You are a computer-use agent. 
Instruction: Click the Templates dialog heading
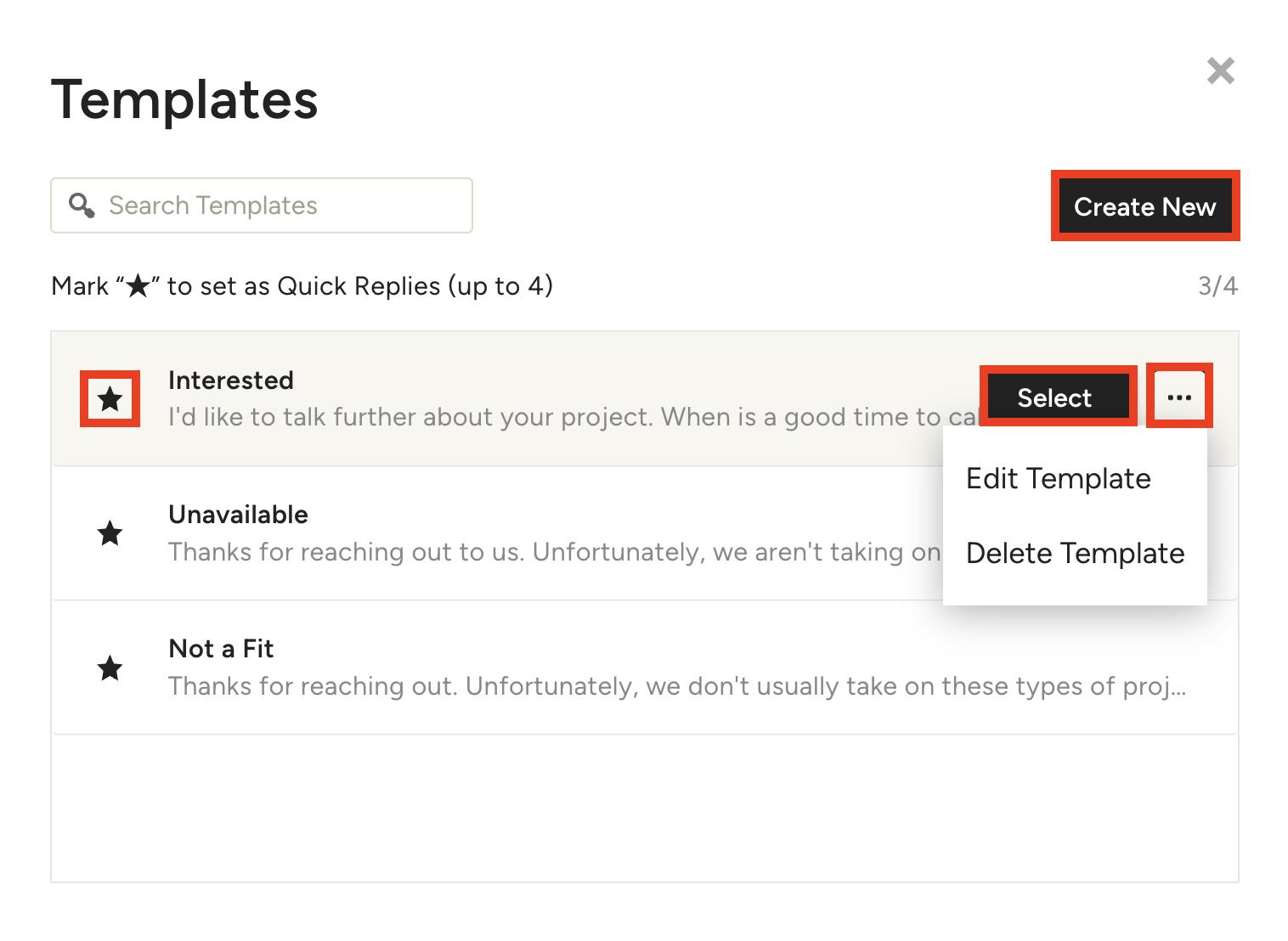(184, 100)
